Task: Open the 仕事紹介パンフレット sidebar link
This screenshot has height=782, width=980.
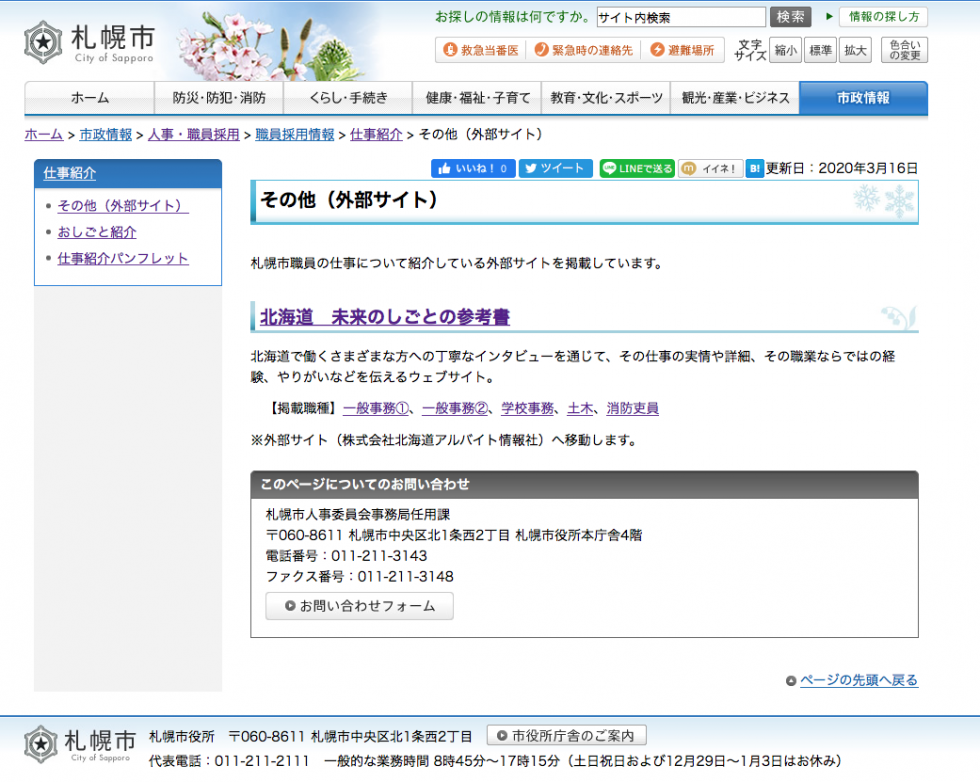Action: [x=123, y=258]
